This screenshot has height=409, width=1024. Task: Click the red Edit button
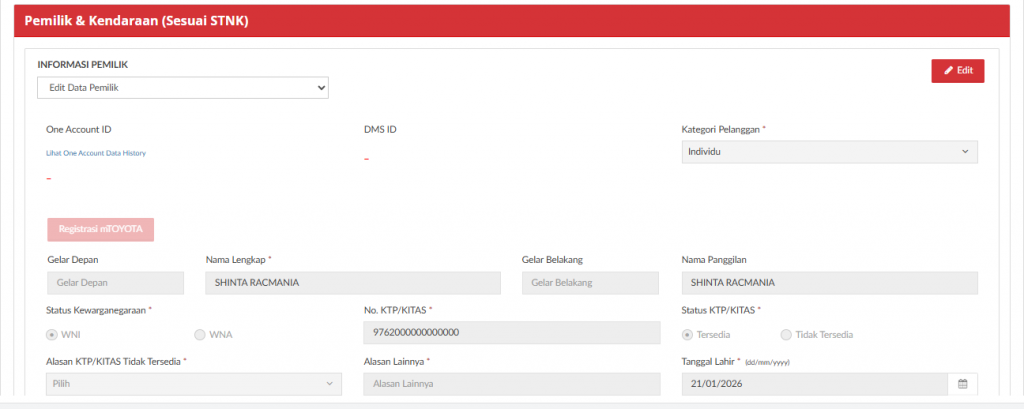click(957, 70)
